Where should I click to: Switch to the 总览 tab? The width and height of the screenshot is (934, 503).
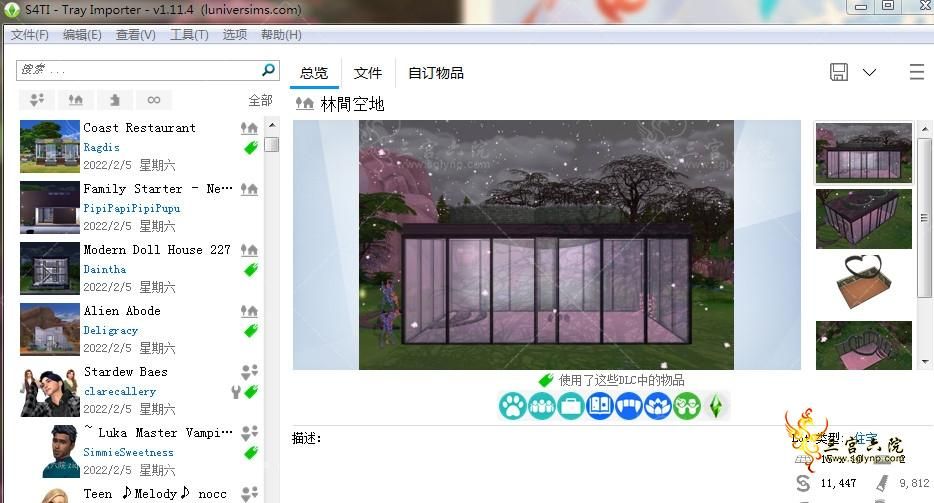(x=314, y=73)
